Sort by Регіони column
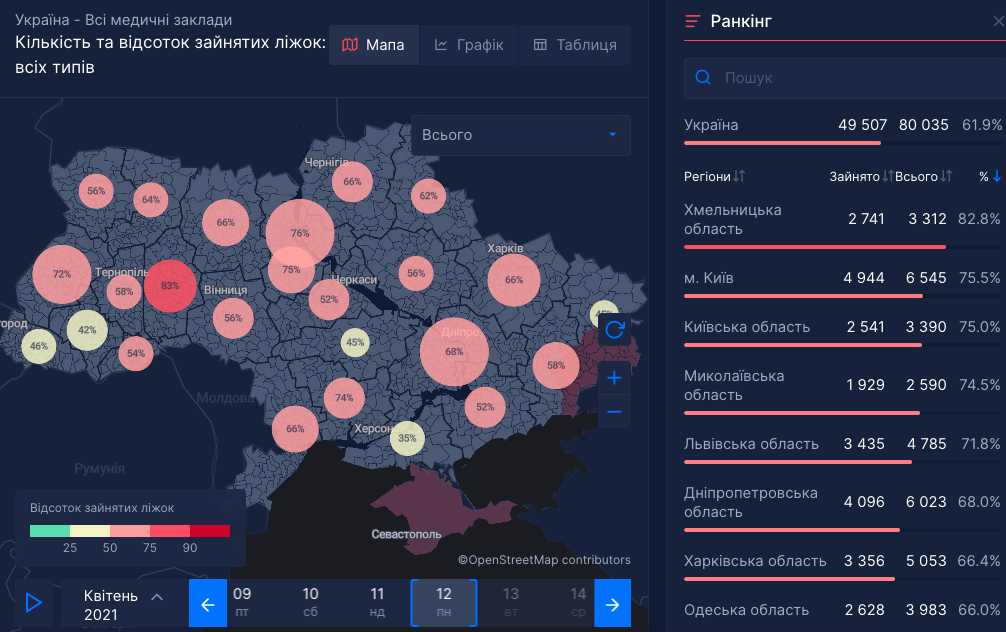The height and width of the screenshot is (632, 1006). click(x=714, y=176)
